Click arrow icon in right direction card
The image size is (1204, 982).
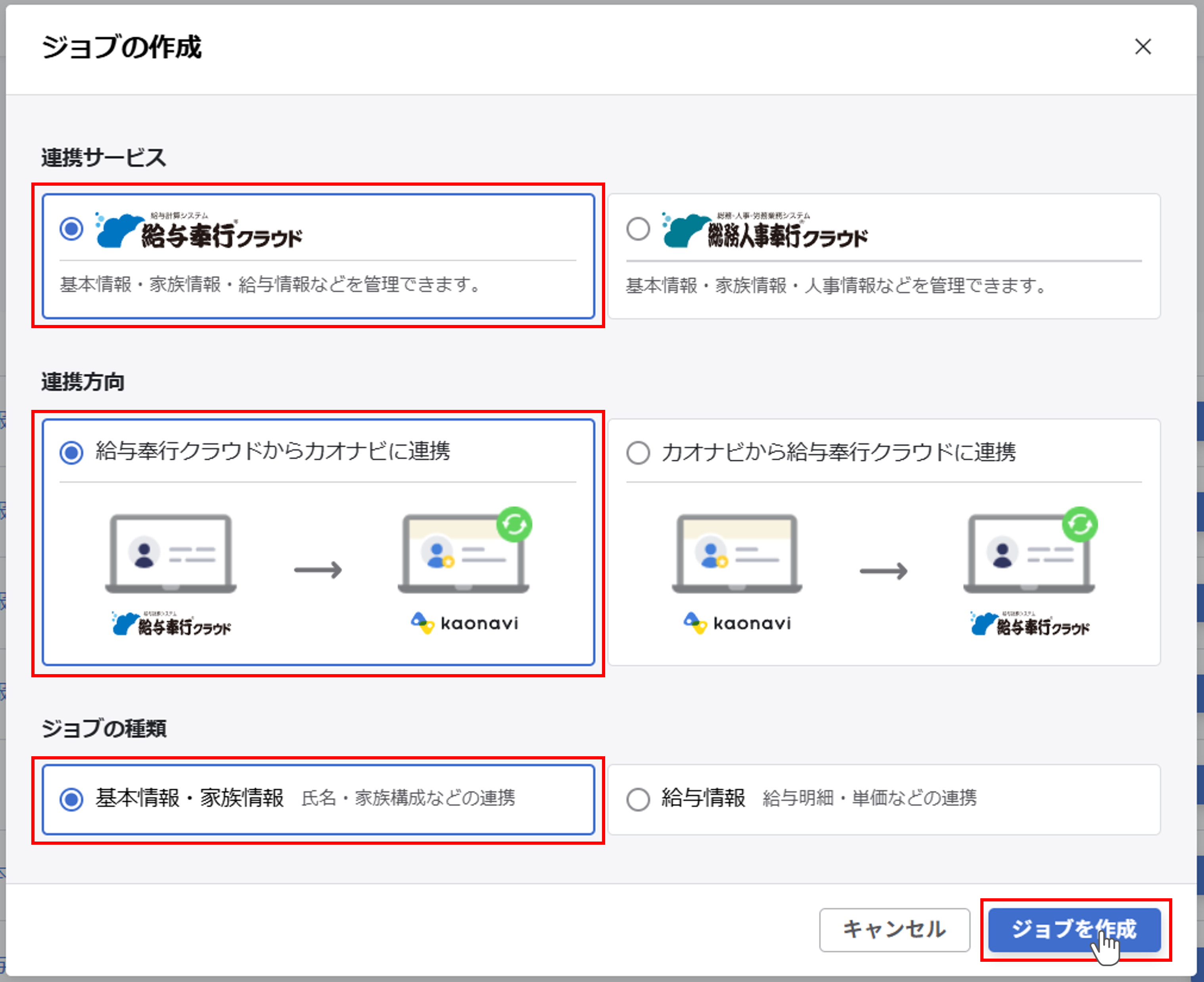click(884, 571)
